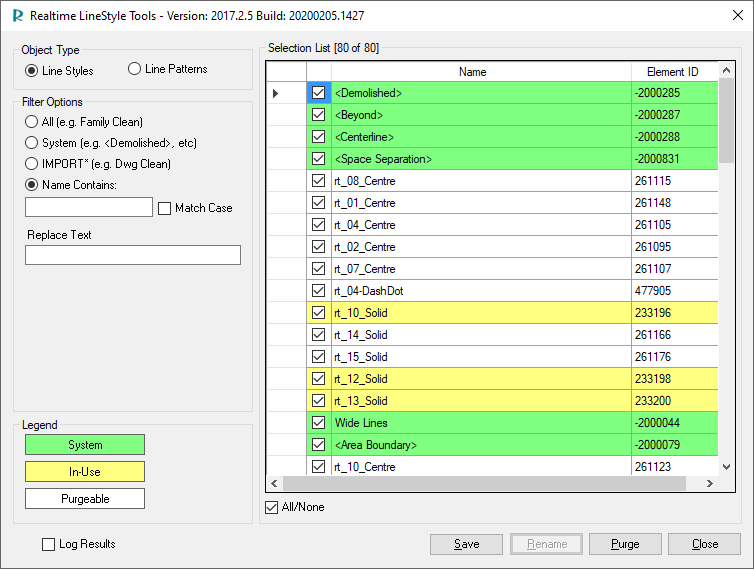This screenshot has width=754, height=569.
Task: Select the <Space Separation> name cell
Action: tap(481, 159)
